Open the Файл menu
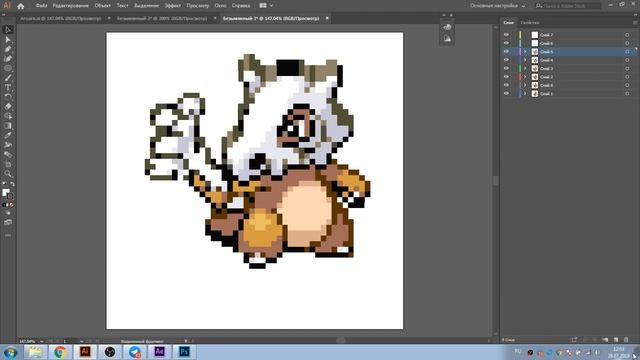 pos(42,6)
